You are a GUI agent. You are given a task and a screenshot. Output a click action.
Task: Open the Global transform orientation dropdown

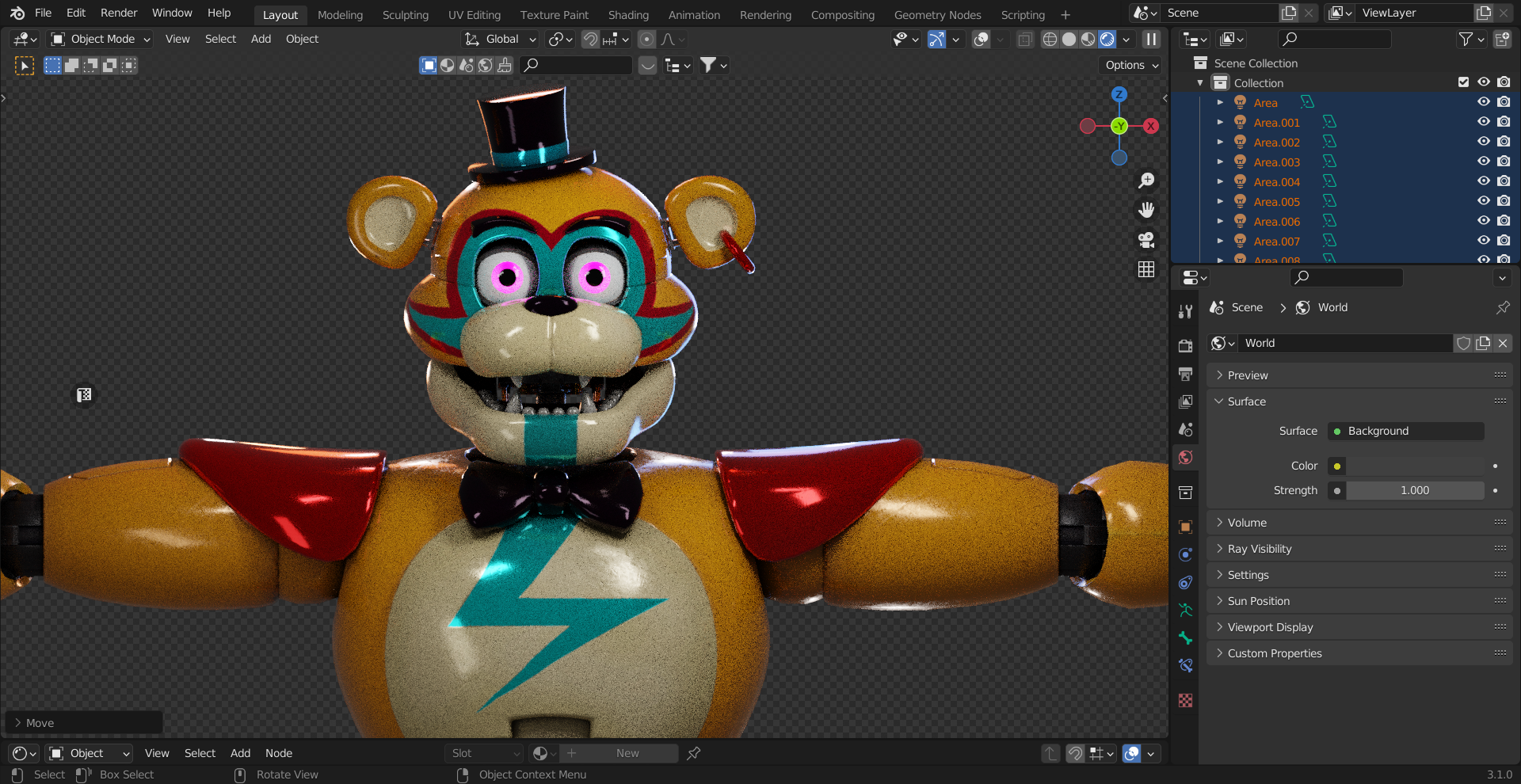pos(501,39)
